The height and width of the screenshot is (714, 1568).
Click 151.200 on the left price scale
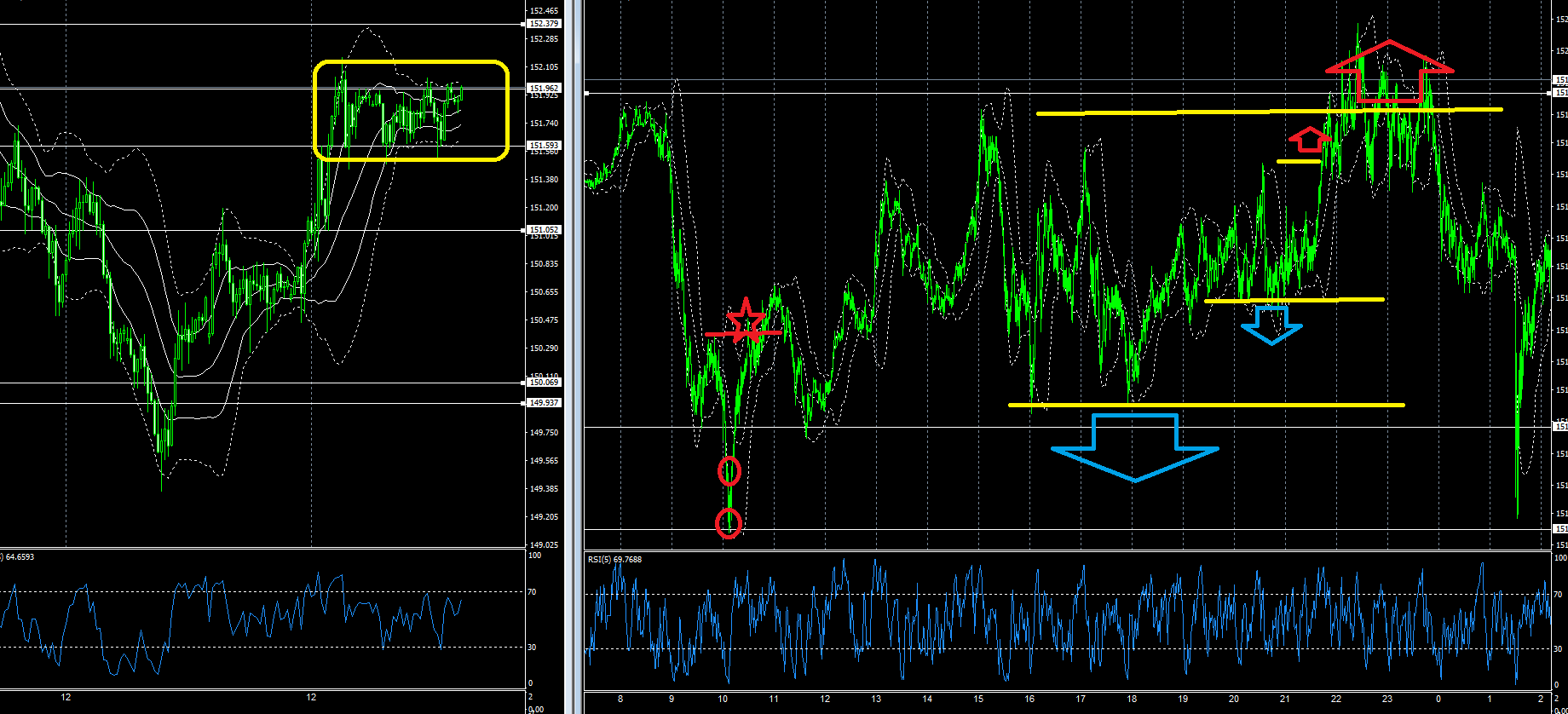click(545, 208)
